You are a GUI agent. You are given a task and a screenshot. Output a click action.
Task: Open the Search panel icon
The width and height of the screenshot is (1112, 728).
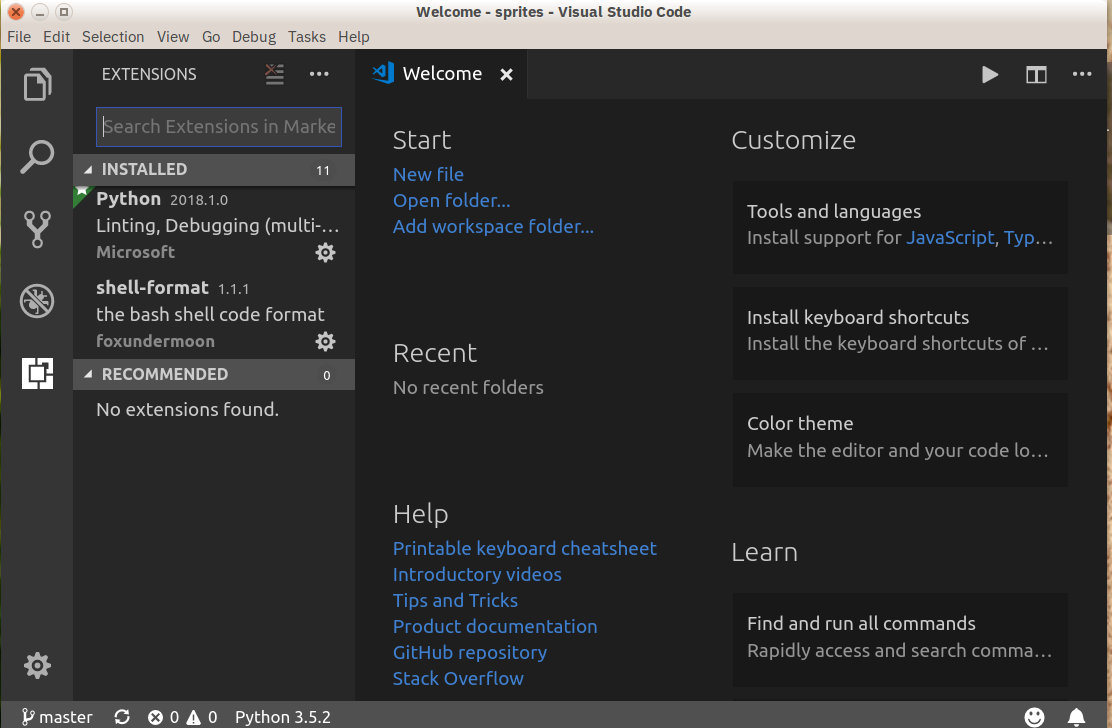(37, 156)
